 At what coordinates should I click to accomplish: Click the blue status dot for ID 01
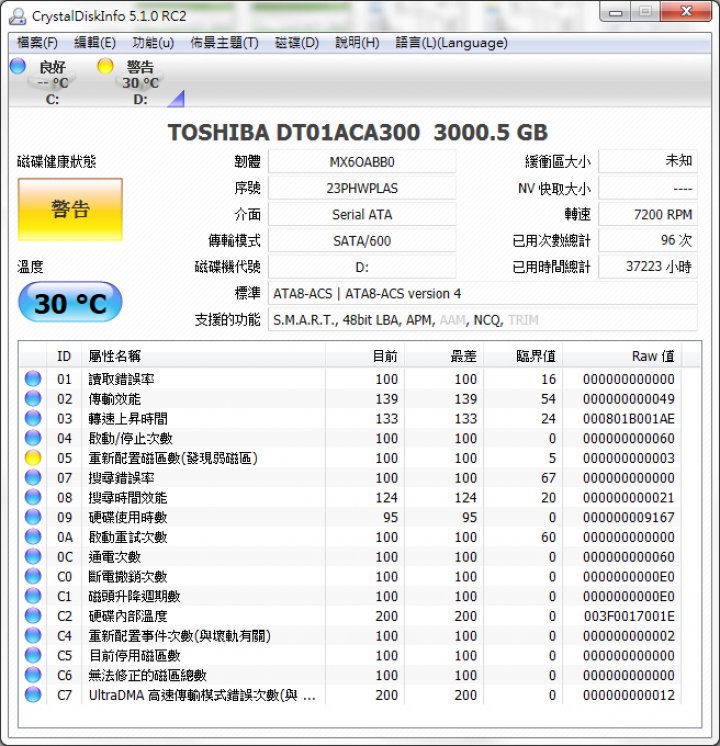point(33,379)
